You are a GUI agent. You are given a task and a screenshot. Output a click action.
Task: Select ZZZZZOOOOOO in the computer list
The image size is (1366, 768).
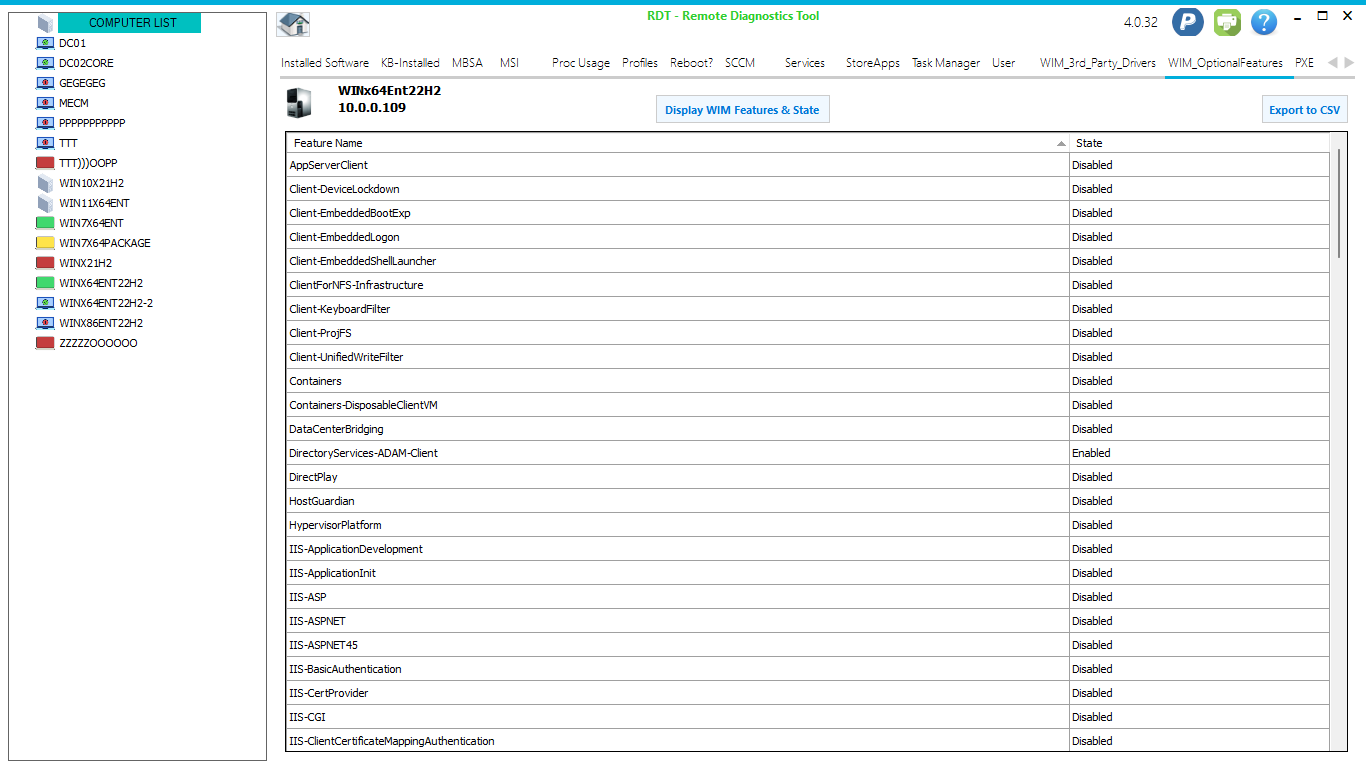click(98, 343)
